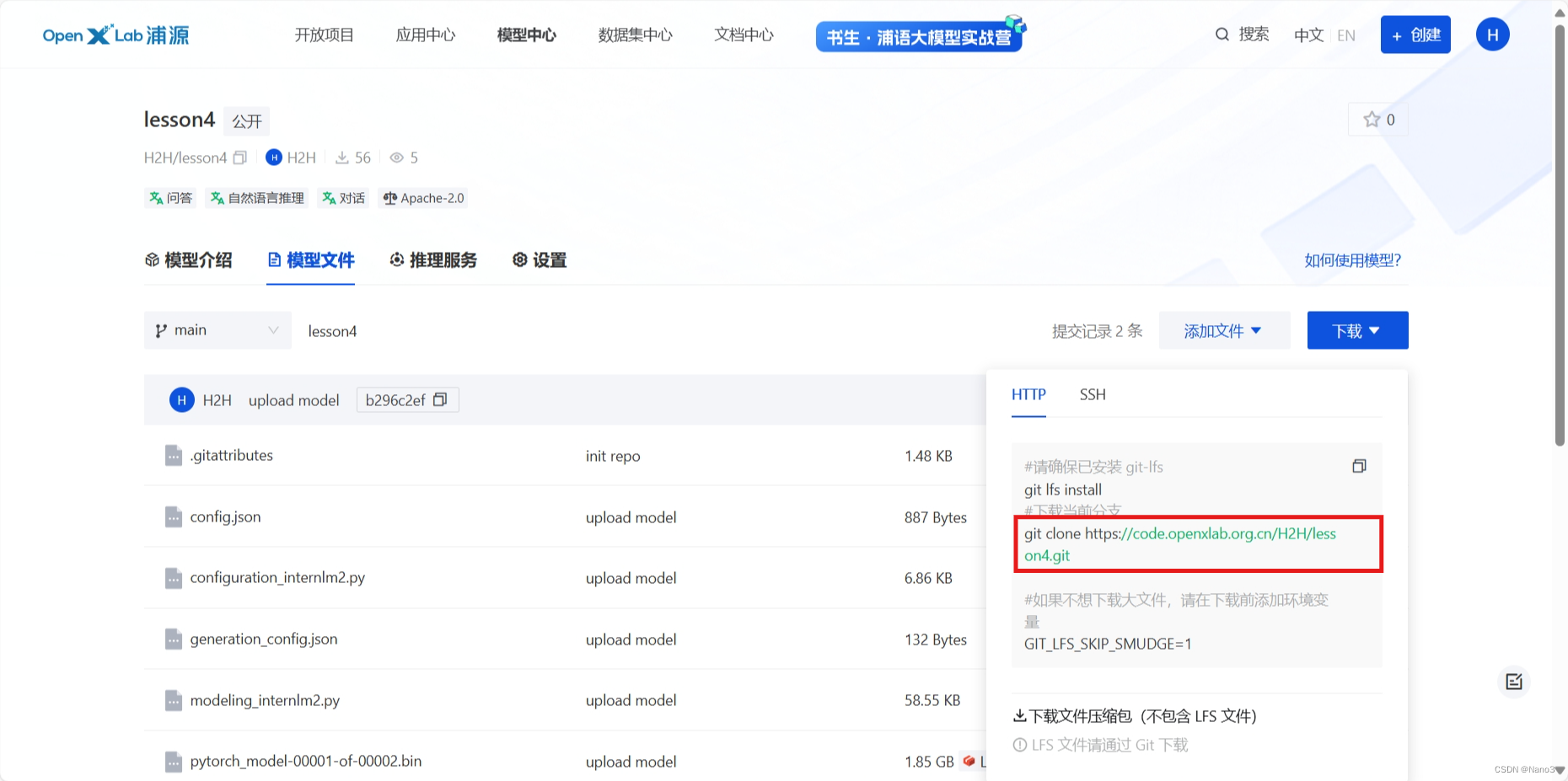Open the main branch dropdown

217,330
